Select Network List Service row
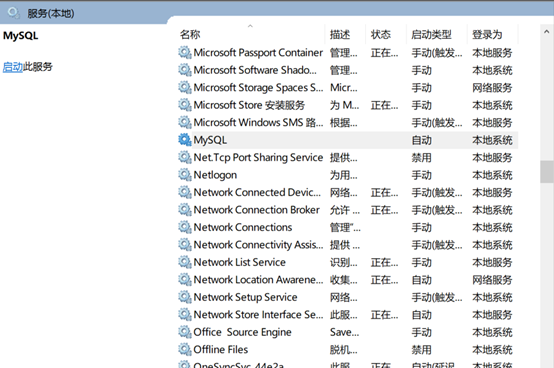Image resolution: width=554 pixels, height=368 pixels. [x=240, y=262]
